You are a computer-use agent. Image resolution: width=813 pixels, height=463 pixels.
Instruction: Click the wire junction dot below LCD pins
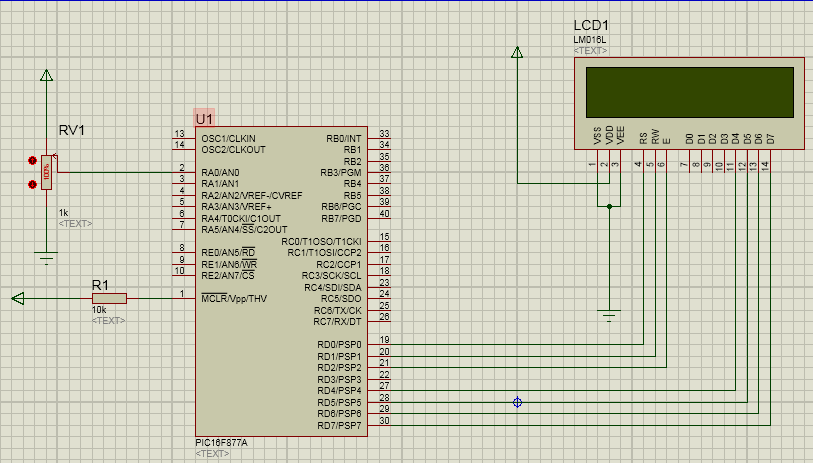609,207
